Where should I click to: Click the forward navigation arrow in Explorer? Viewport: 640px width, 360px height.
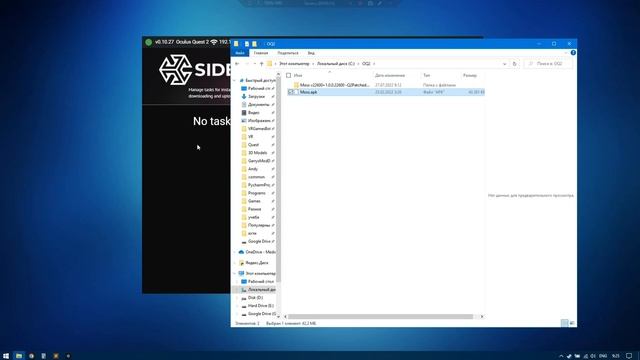coord(247,64)
